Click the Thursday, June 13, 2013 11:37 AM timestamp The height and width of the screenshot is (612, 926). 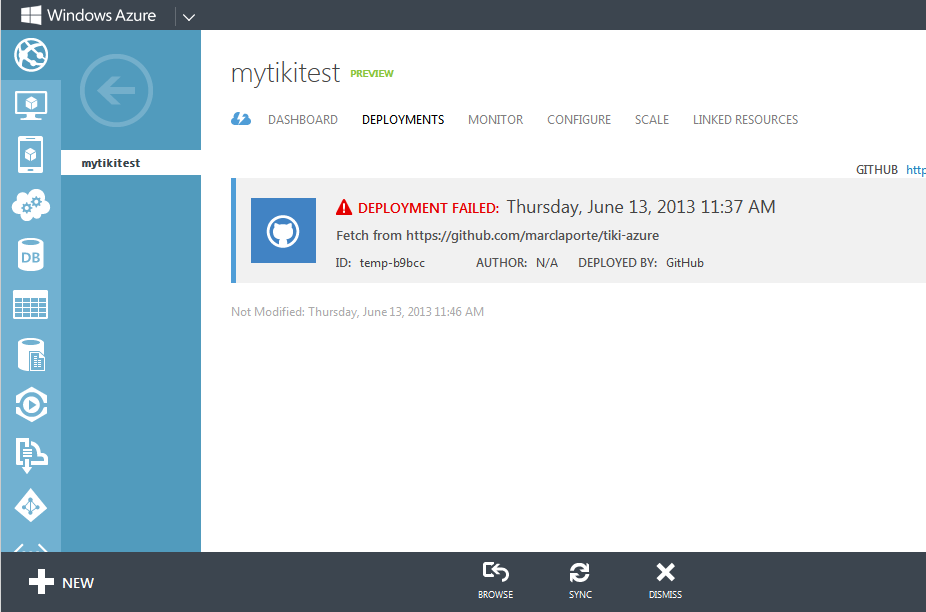pos(641,207)
